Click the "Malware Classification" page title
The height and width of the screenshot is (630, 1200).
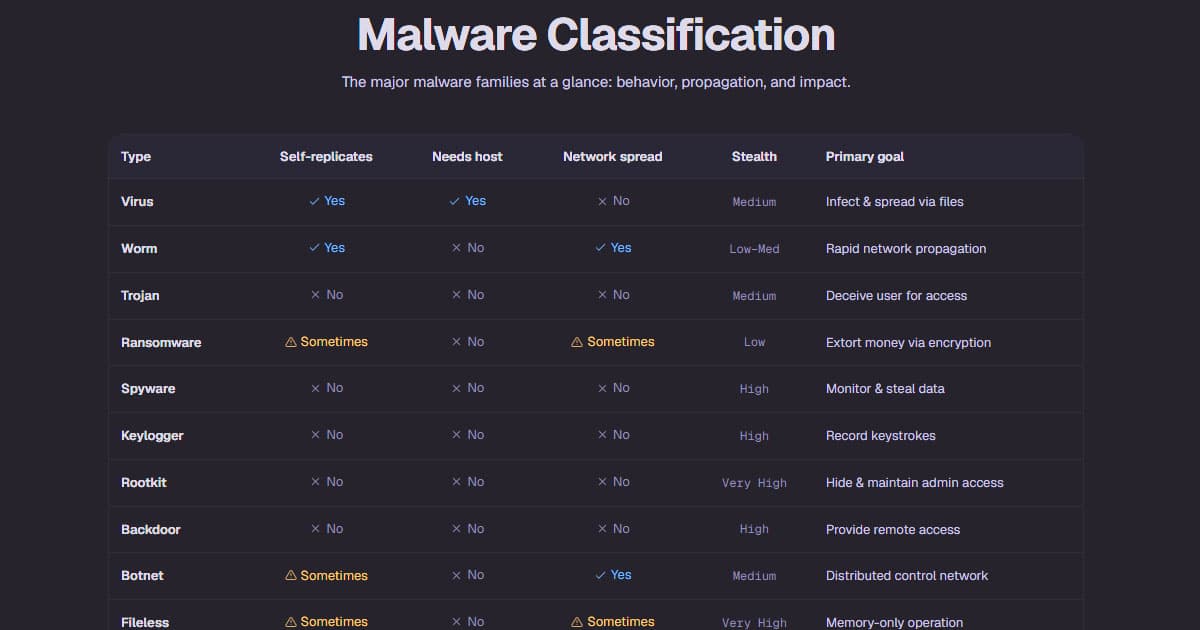[596, 35]
